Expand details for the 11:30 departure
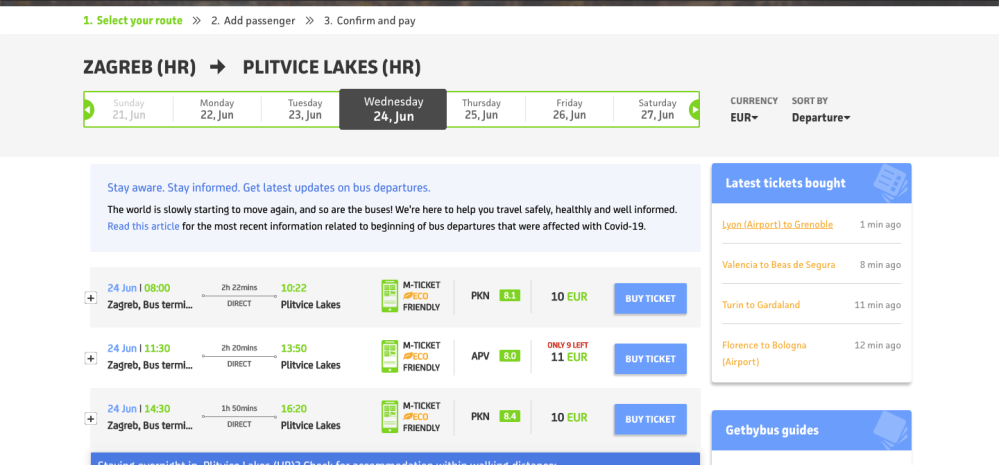Viewport: 999px width, 465px height. click(x=91, y=358)
